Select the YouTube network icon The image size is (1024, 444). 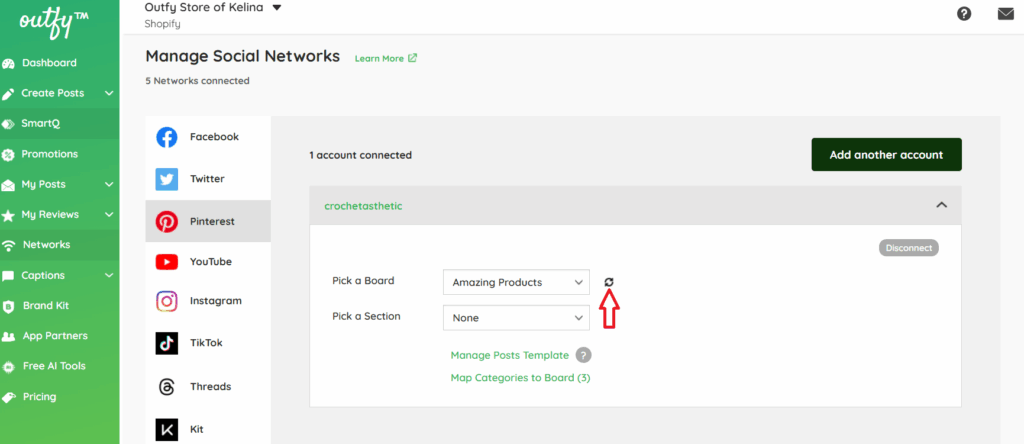[167, 262]
